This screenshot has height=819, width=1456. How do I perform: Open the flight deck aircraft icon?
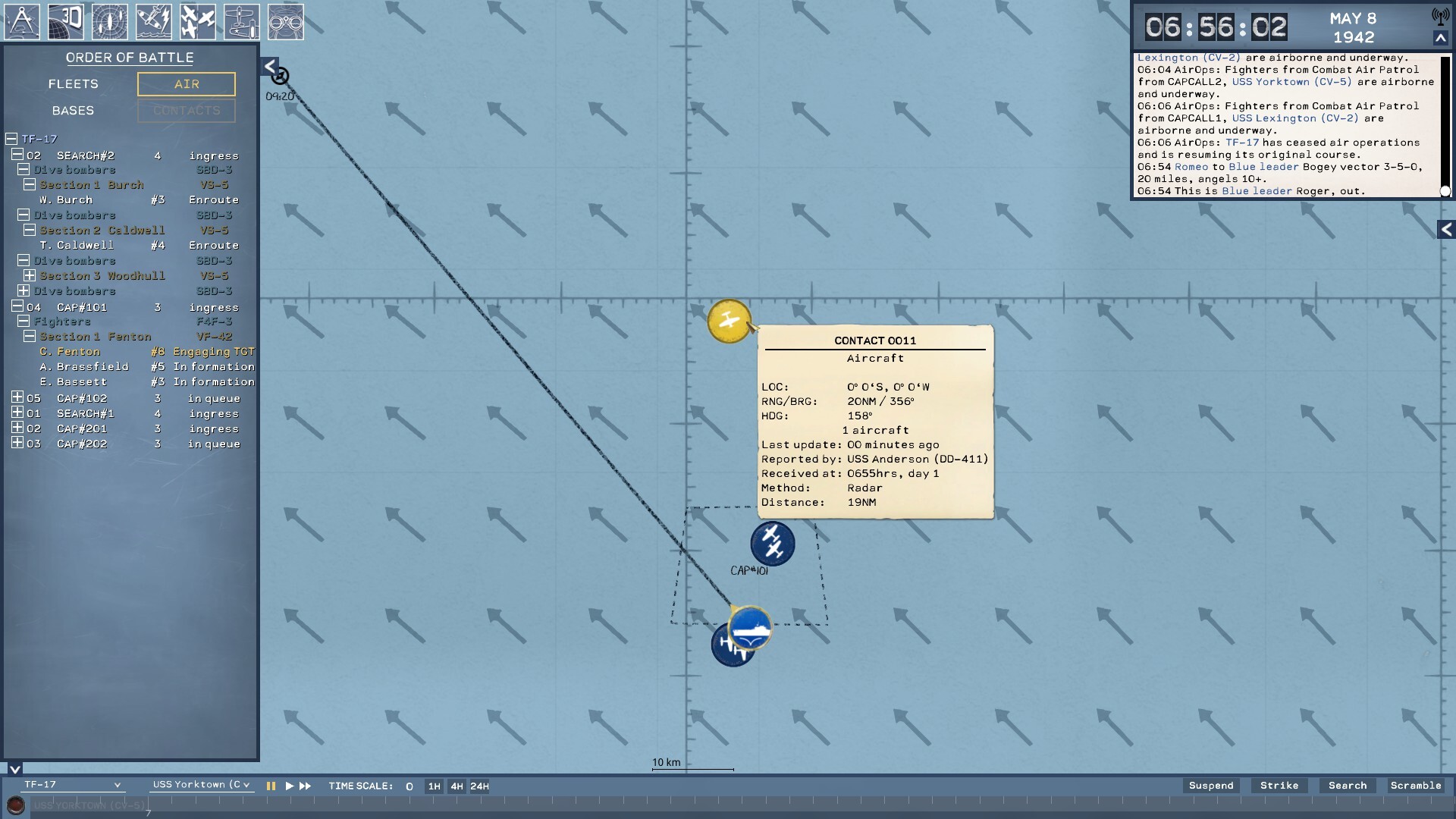(x=242, y=22)
